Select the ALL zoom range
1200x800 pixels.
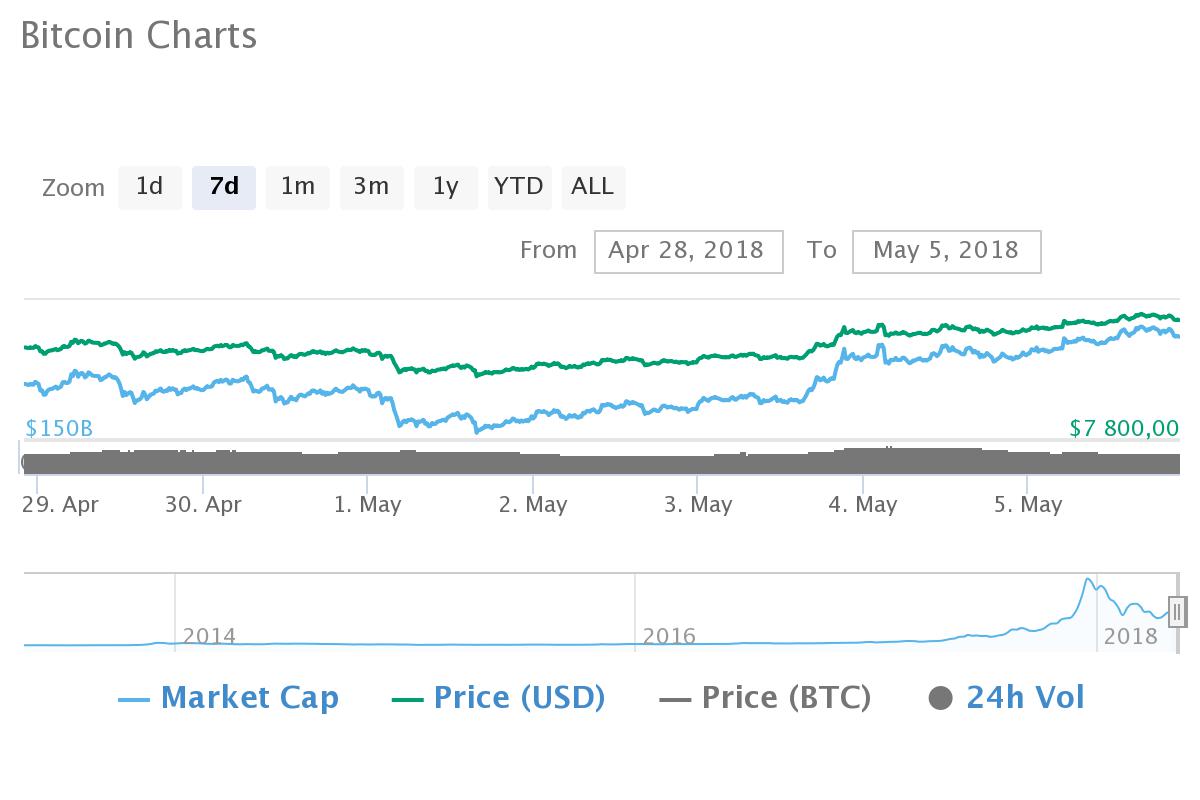point(593,187)
